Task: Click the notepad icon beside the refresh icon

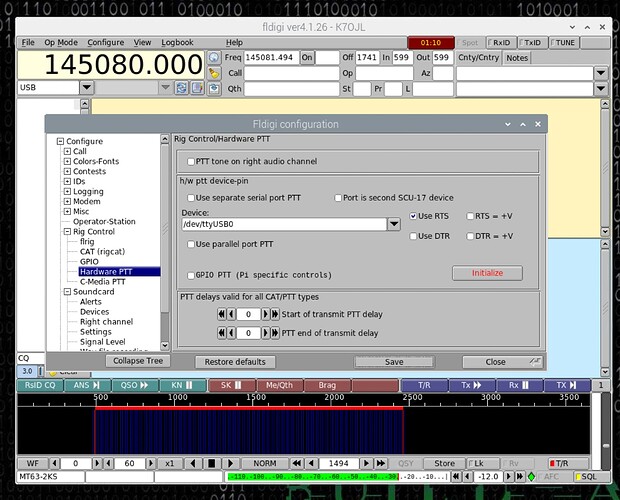Action: pyautogui.click(x=197, y=88)
